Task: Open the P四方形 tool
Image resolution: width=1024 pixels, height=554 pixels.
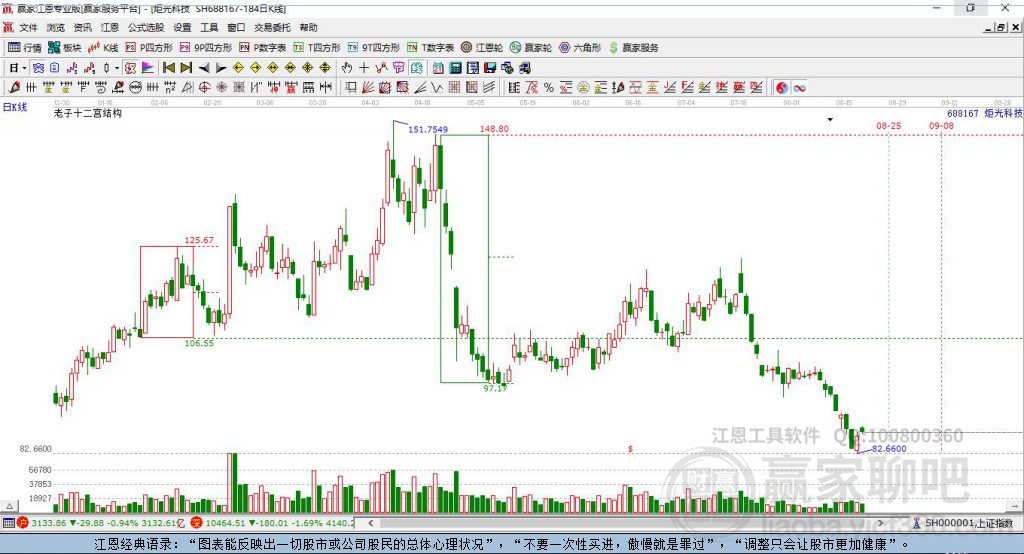Action: coord(149,48)
